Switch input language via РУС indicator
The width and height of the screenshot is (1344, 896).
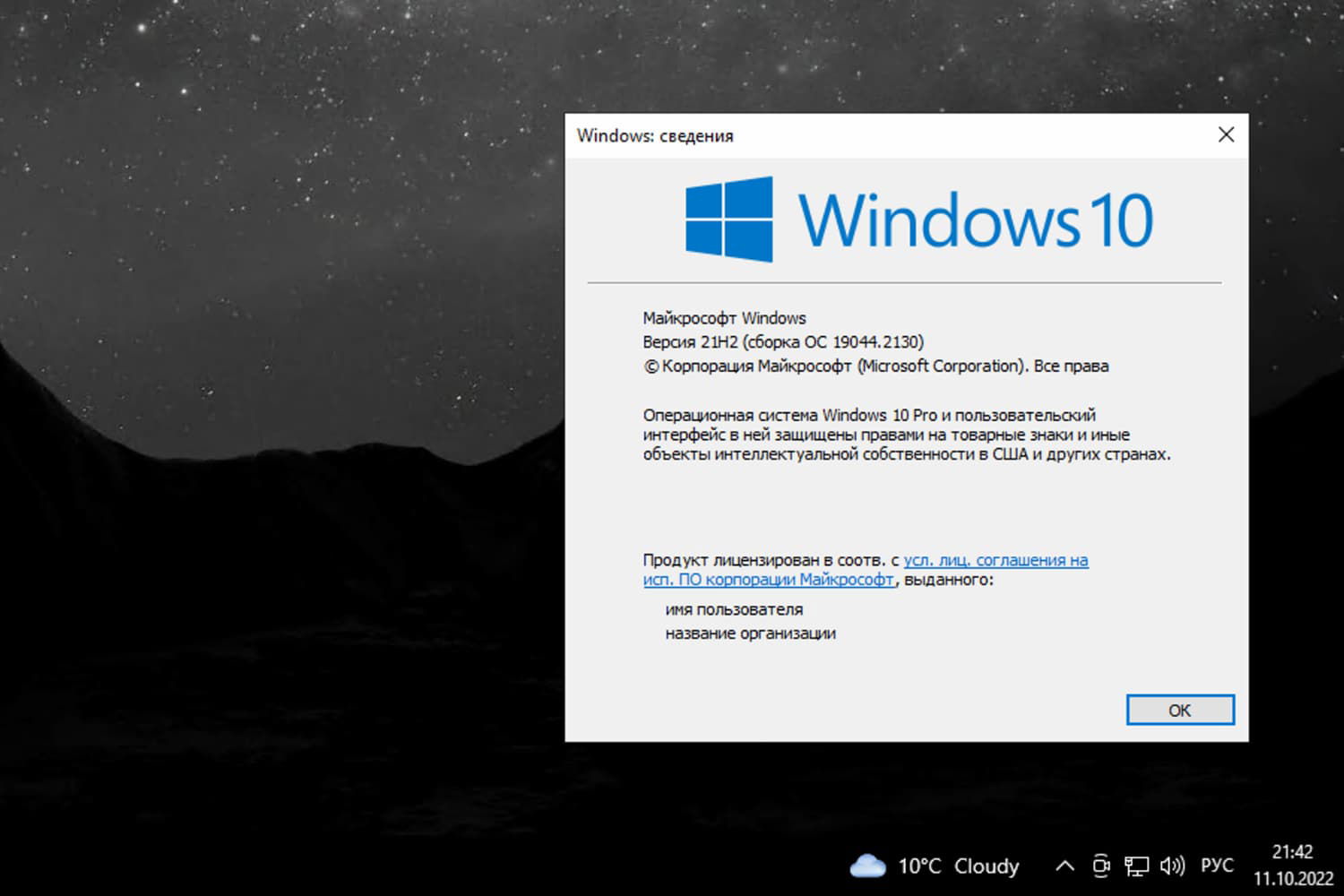pos(1217,866)
